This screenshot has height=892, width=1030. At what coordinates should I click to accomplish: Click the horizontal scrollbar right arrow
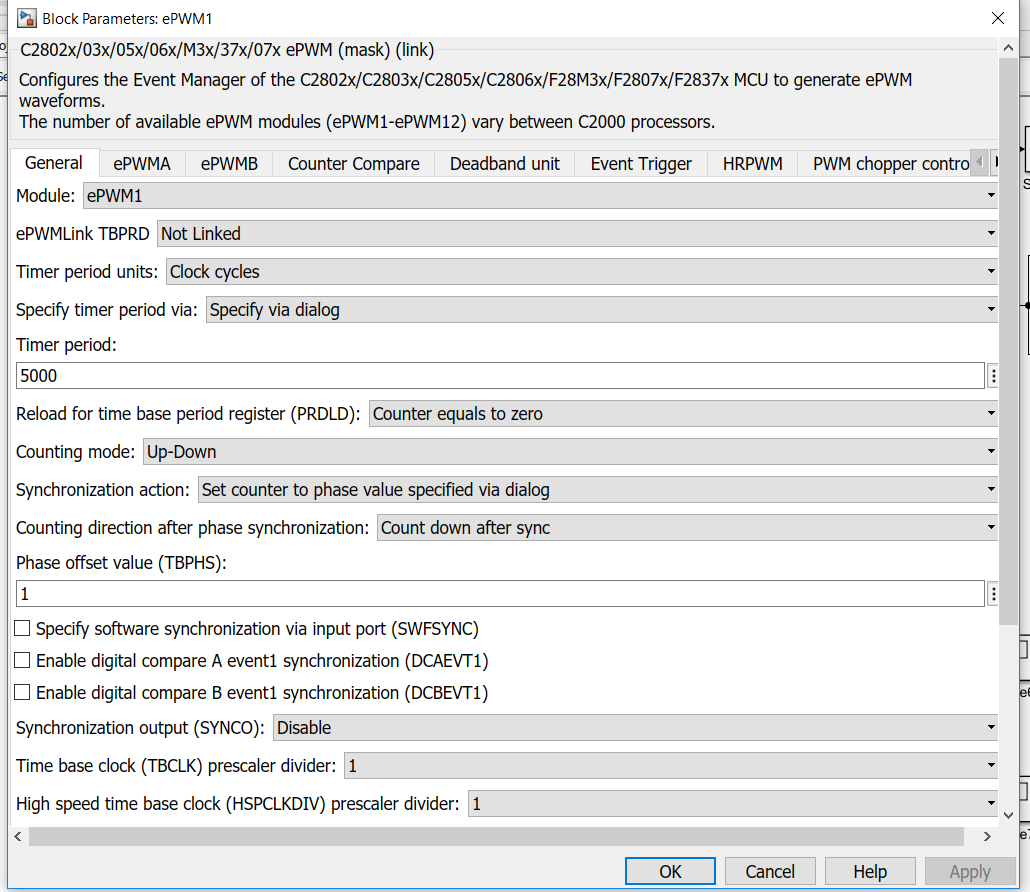coord(987,836)
